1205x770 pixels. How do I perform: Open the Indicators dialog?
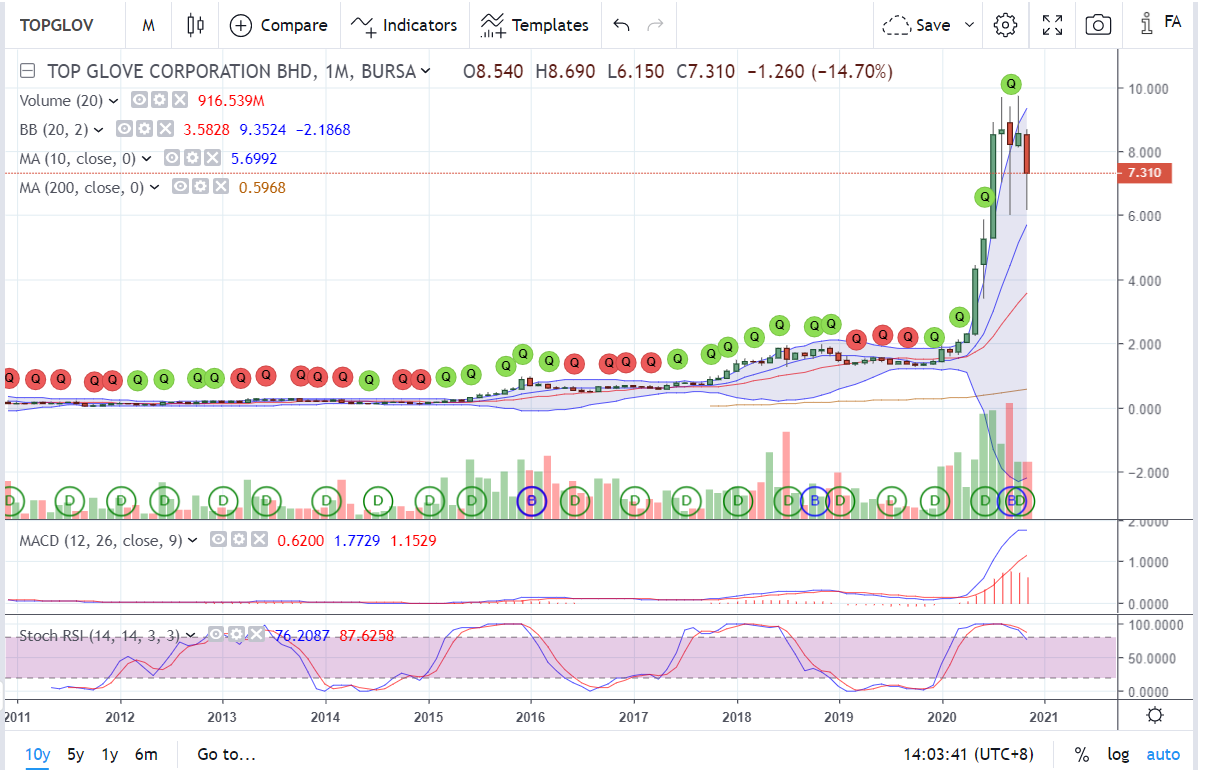(x=405, y=24)
